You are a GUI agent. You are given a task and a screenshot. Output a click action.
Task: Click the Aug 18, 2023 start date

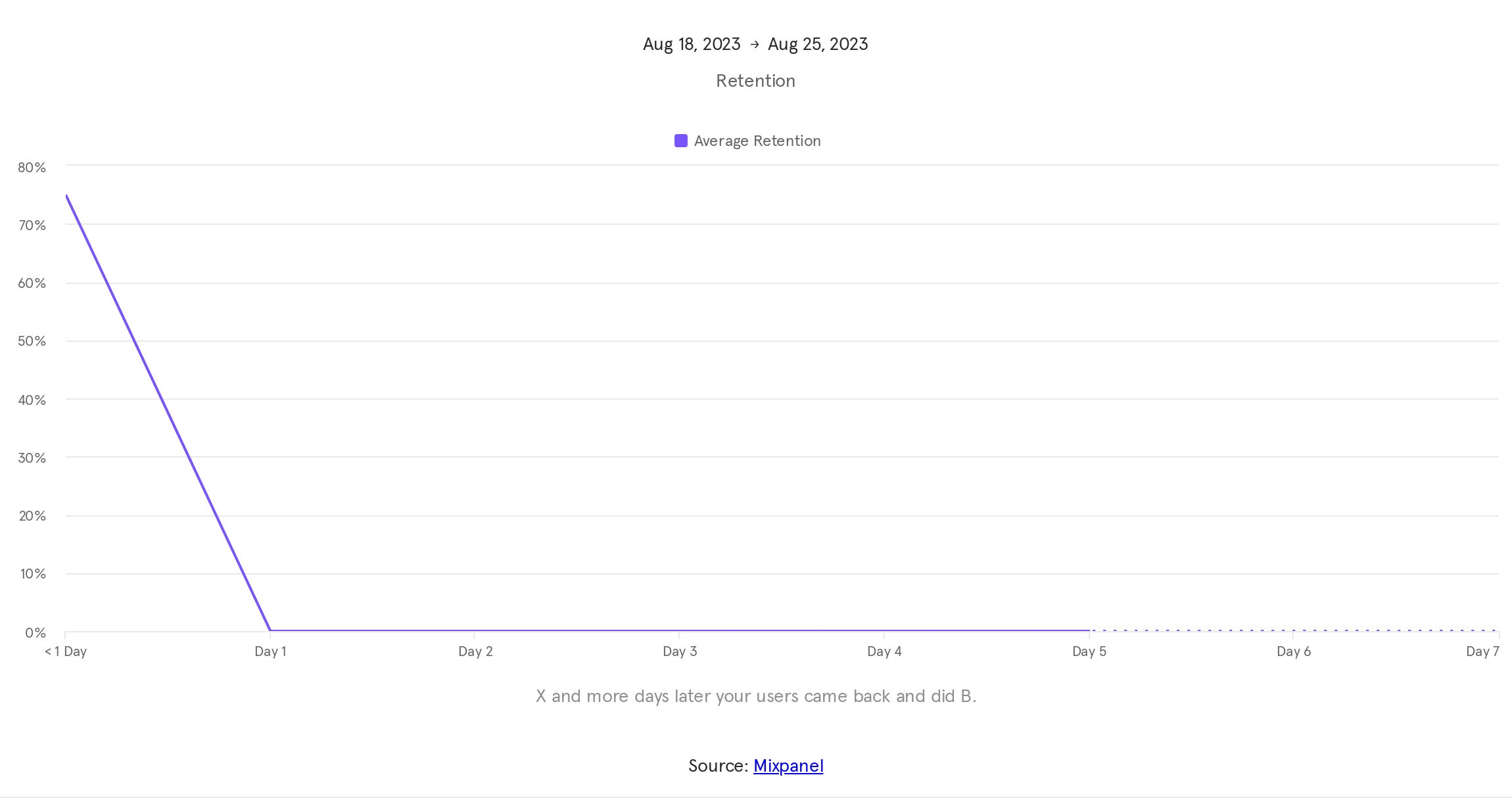point(692,44)
